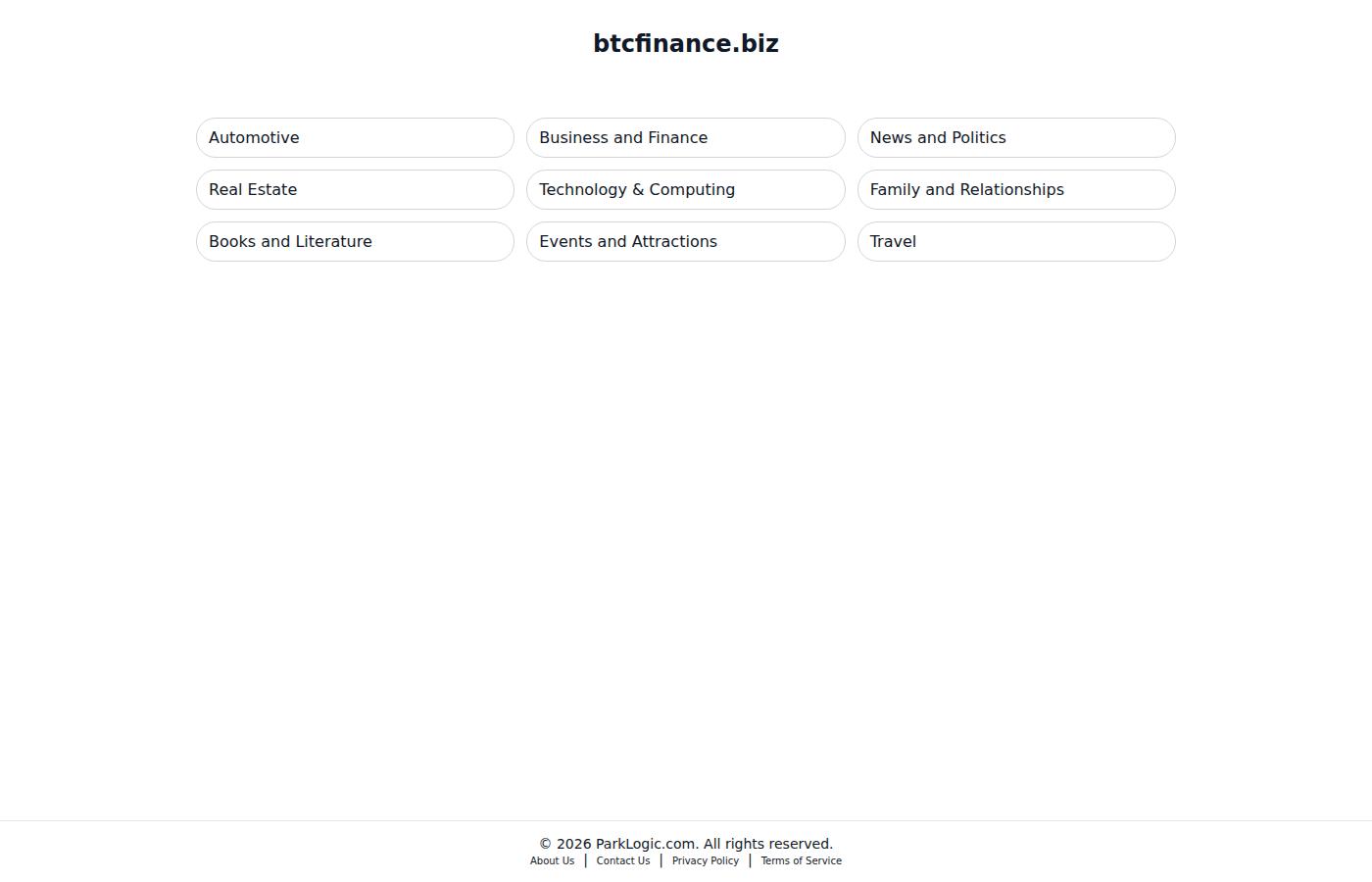Open the Automotive category
This screenshot has width=1372, height=882.
(x=355, y=138)
